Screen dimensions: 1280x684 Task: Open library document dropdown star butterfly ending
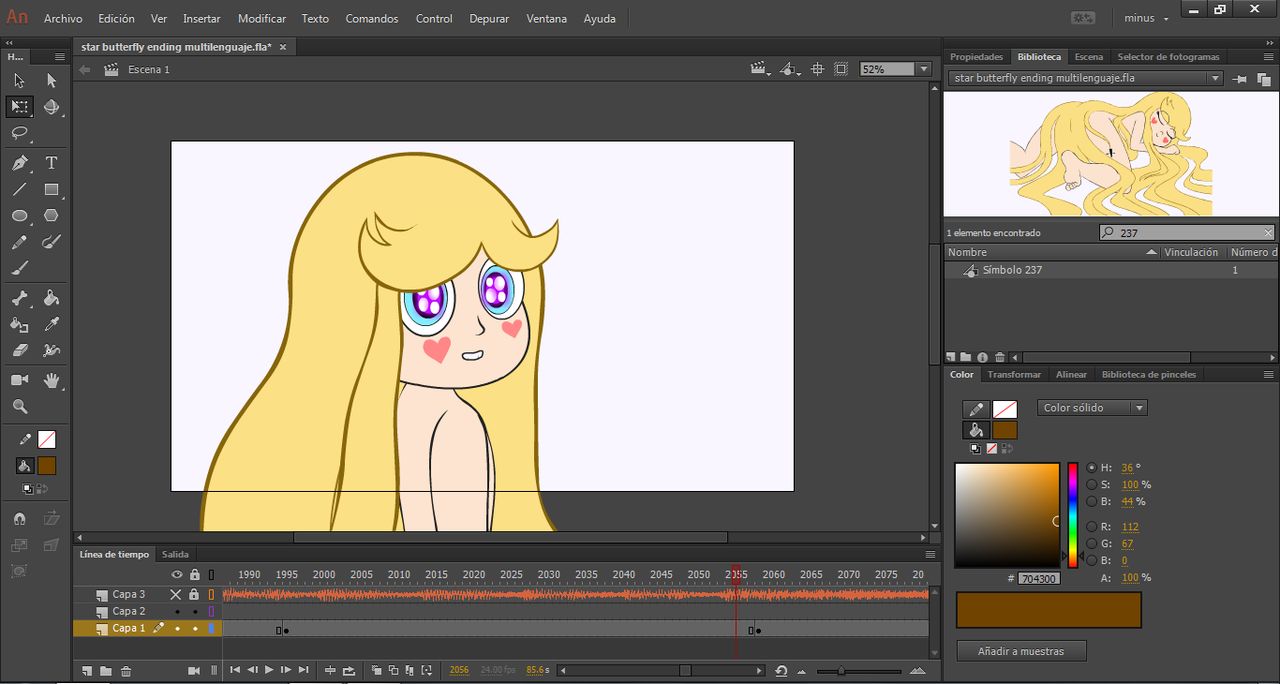[x=1085, y=78]
